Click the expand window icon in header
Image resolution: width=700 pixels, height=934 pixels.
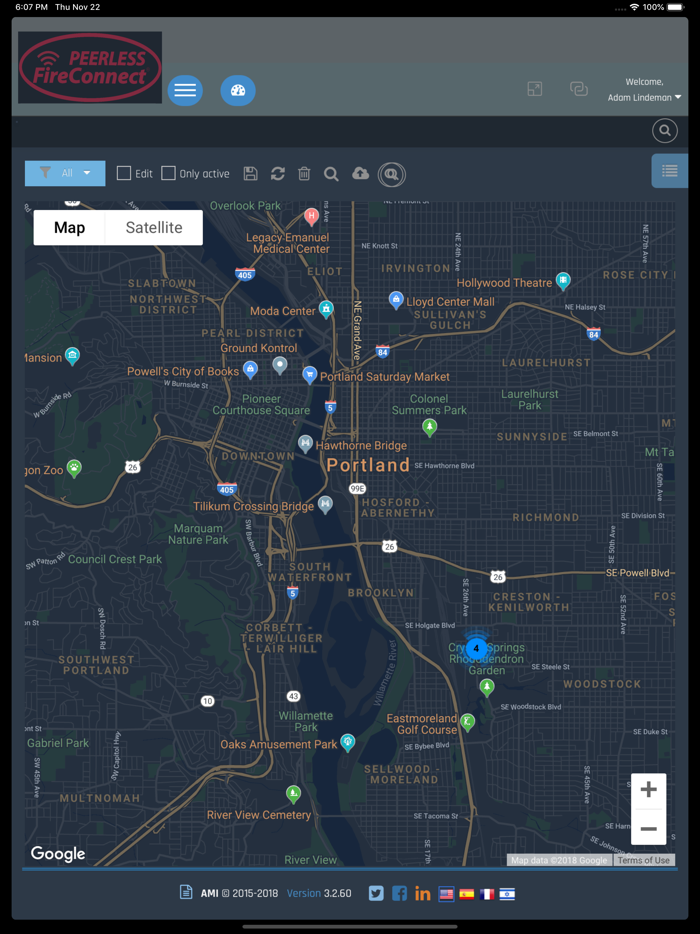534,89
